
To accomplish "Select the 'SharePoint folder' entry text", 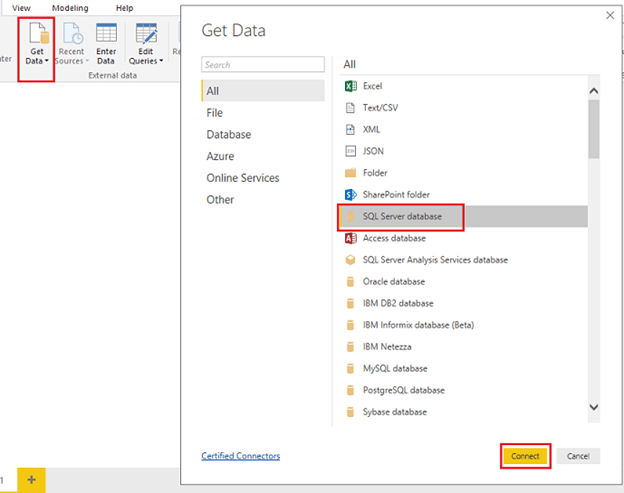I will [396, 195].
